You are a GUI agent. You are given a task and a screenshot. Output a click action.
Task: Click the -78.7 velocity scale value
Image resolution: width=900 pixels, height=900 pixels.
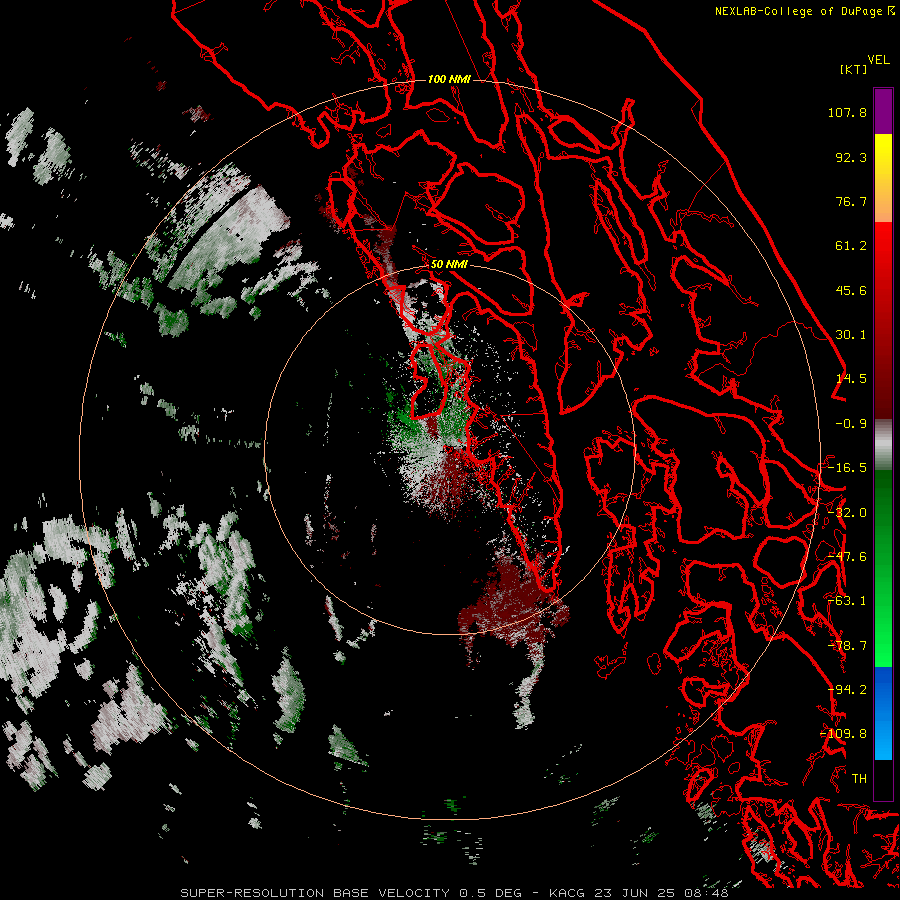(x=847, y=646)
